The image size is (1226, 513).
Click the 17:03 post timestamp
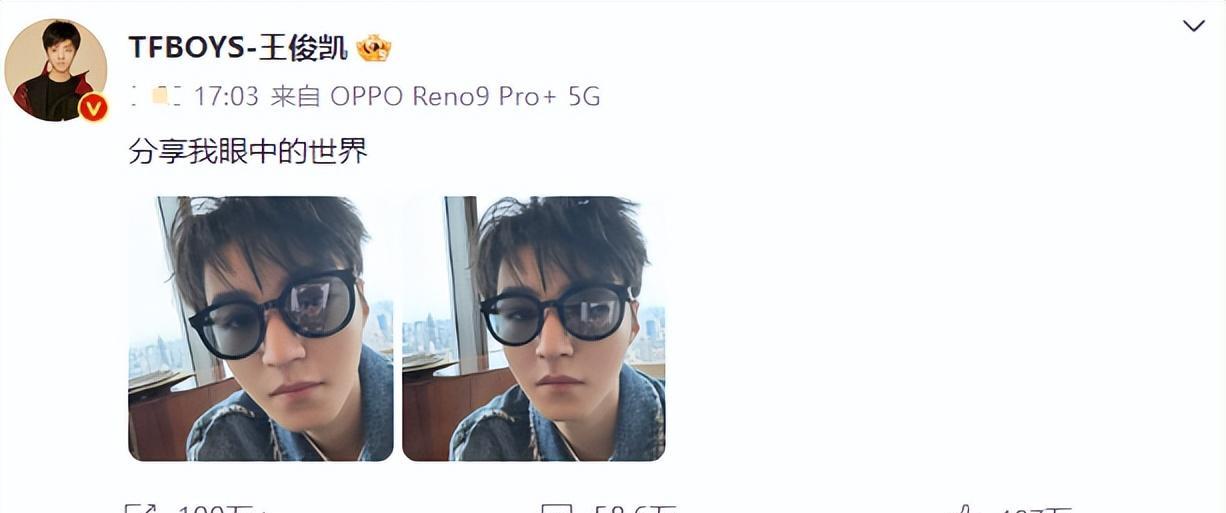coord(226,96)
